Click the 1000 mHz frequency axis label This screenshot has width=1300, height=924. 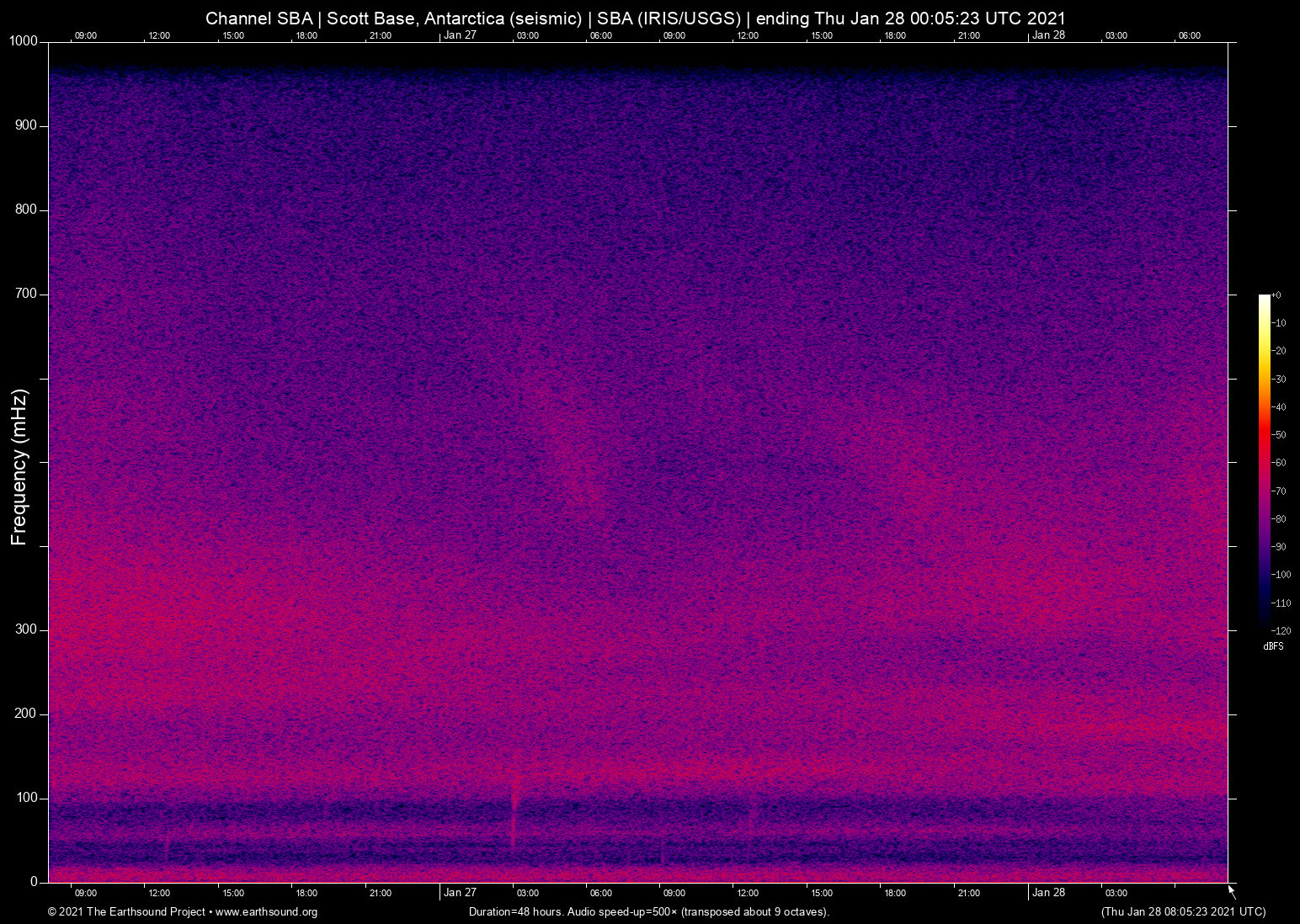tap(23, 41)
